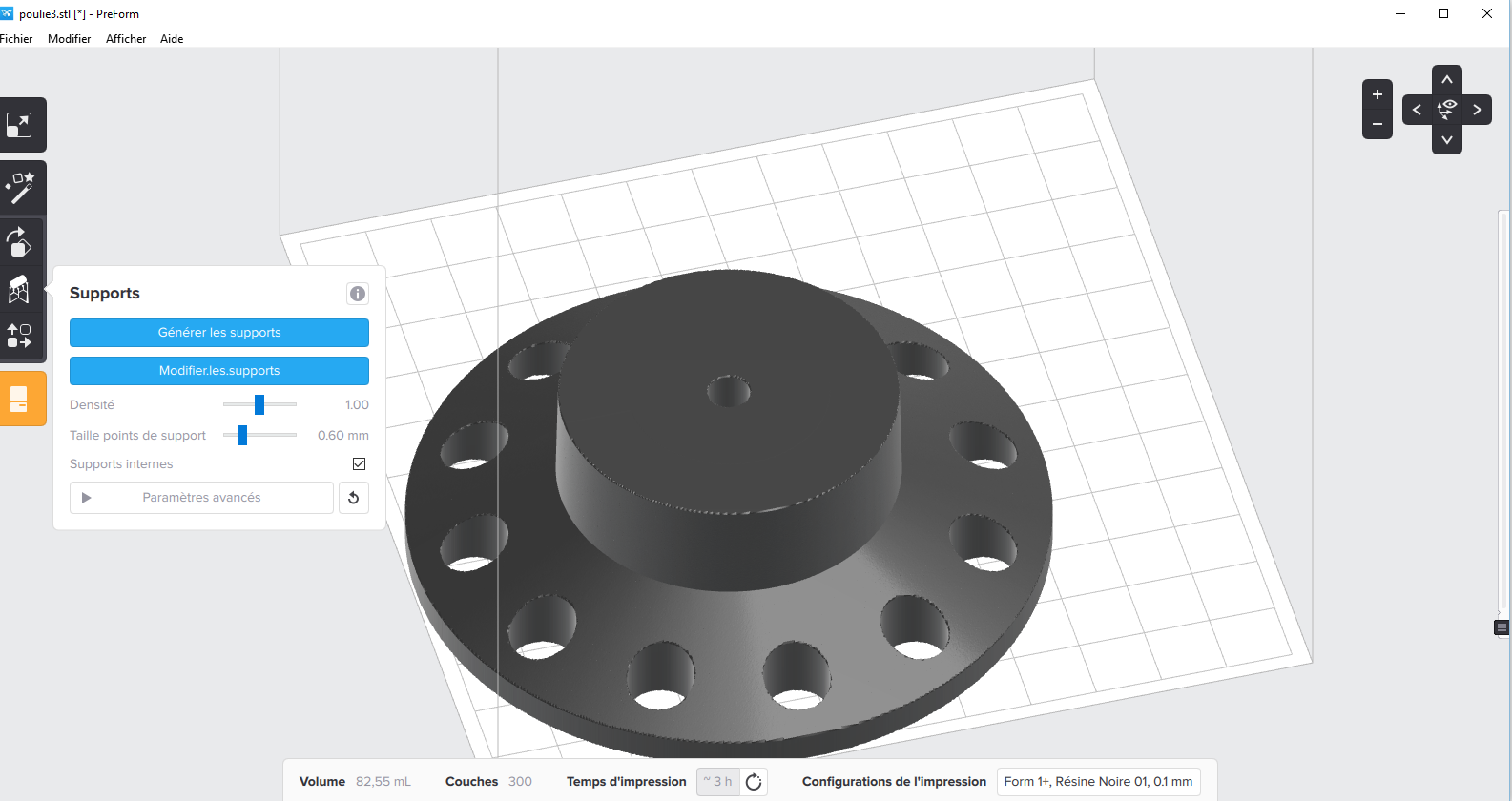The width and height of the screenshot is (1512, 801).
Task: Open the Aide menu
Action: pyautogui.click(x=172, y=39)
